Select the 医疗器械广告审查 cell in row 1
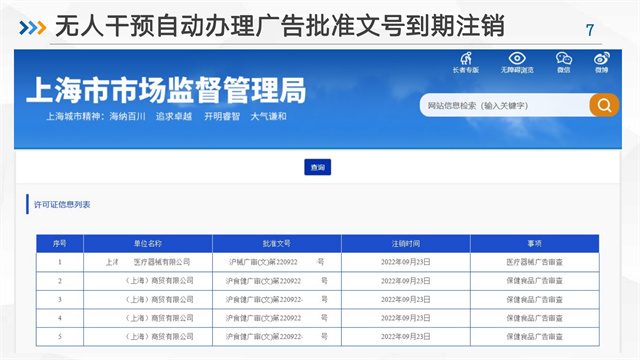 tap(535, 262)
